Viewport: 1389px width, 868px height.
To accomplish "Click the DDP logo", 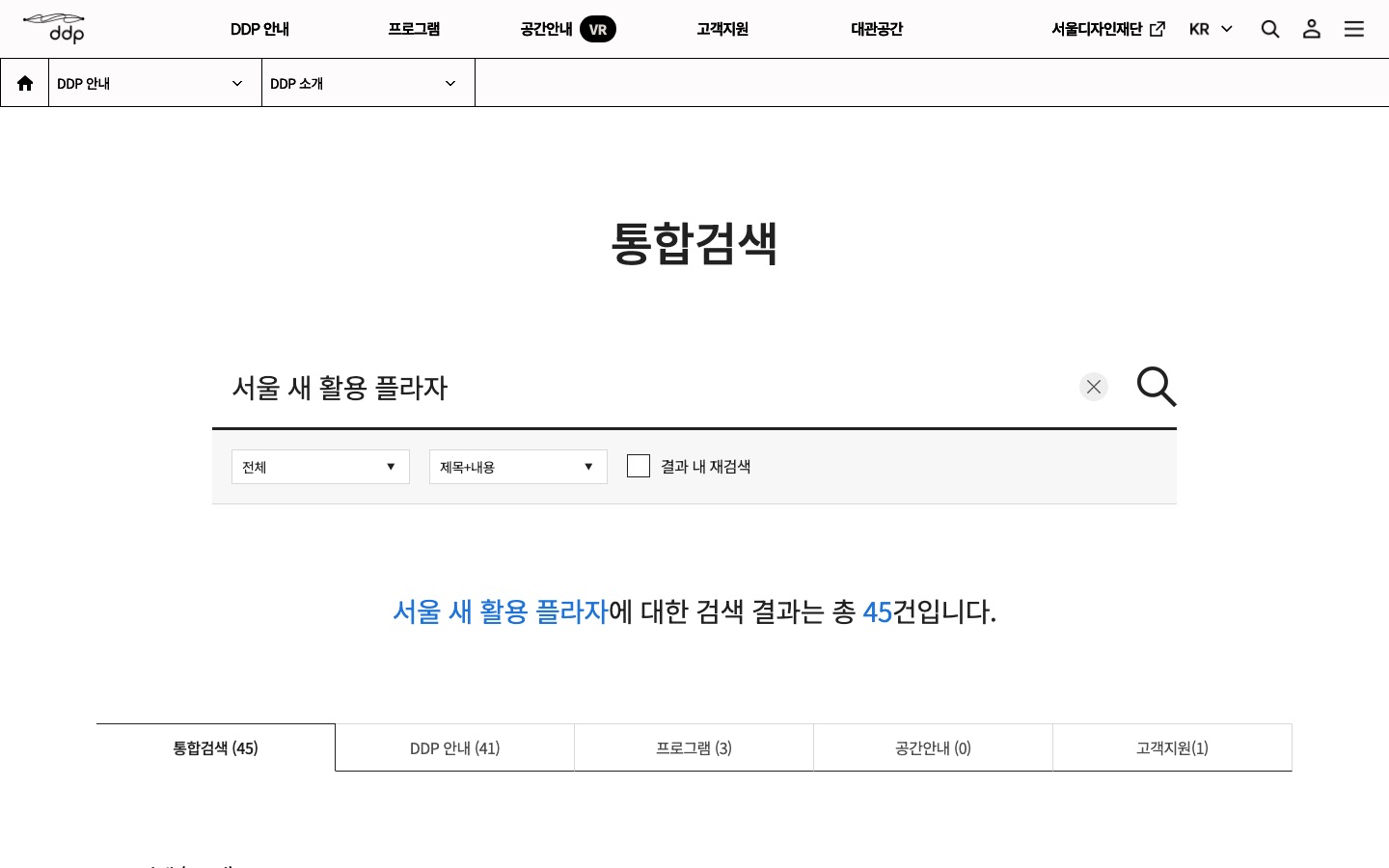I will (x=54, y=29).
